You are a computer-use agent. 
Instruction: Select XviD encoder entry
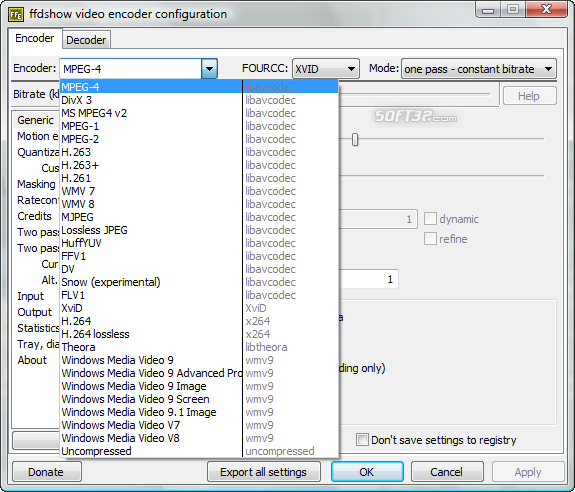tap(198, 308)
